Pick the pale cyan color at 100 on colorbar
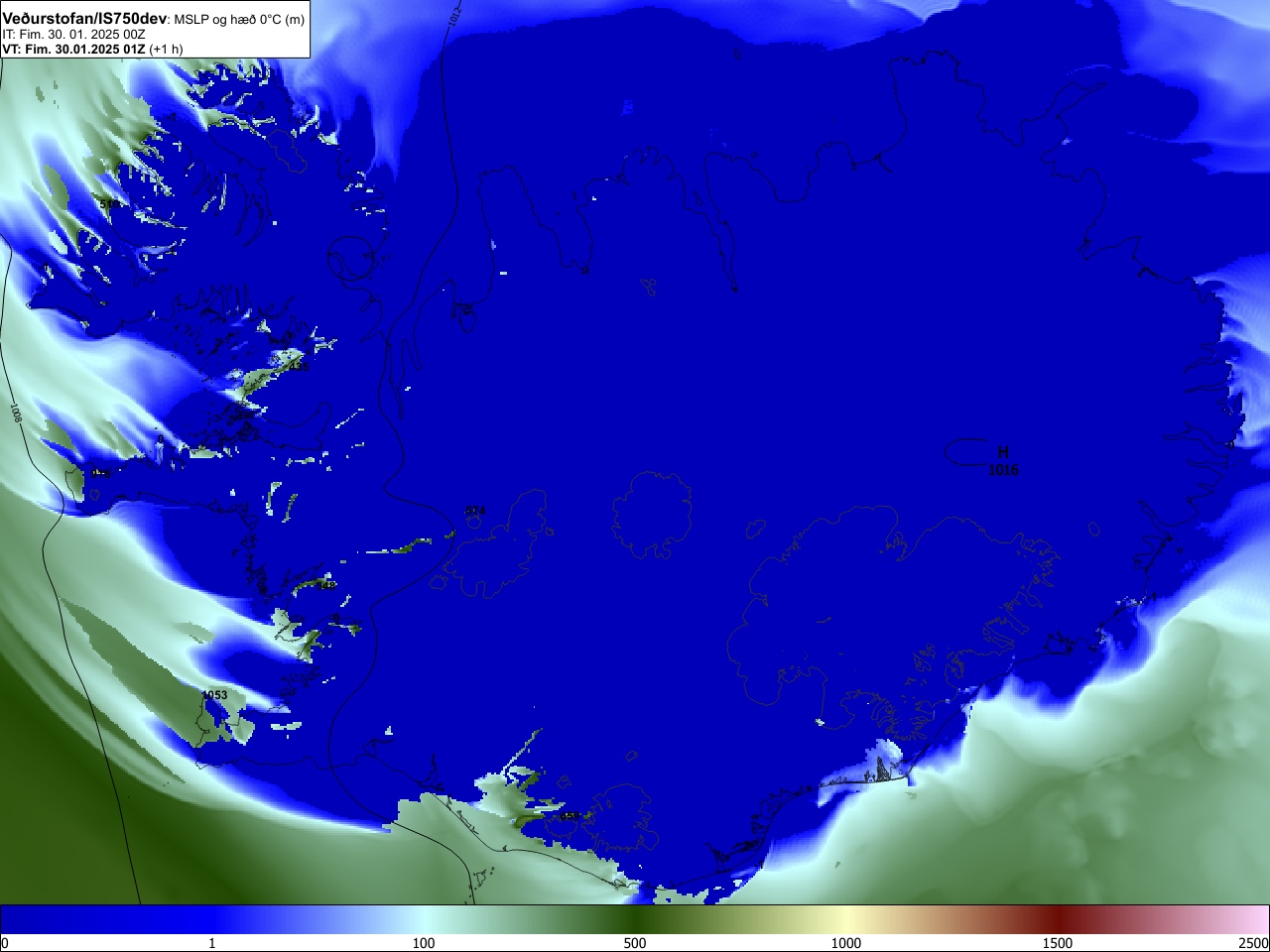Image resolution: width=1270 pixels, height=952 pixels. 424,919
